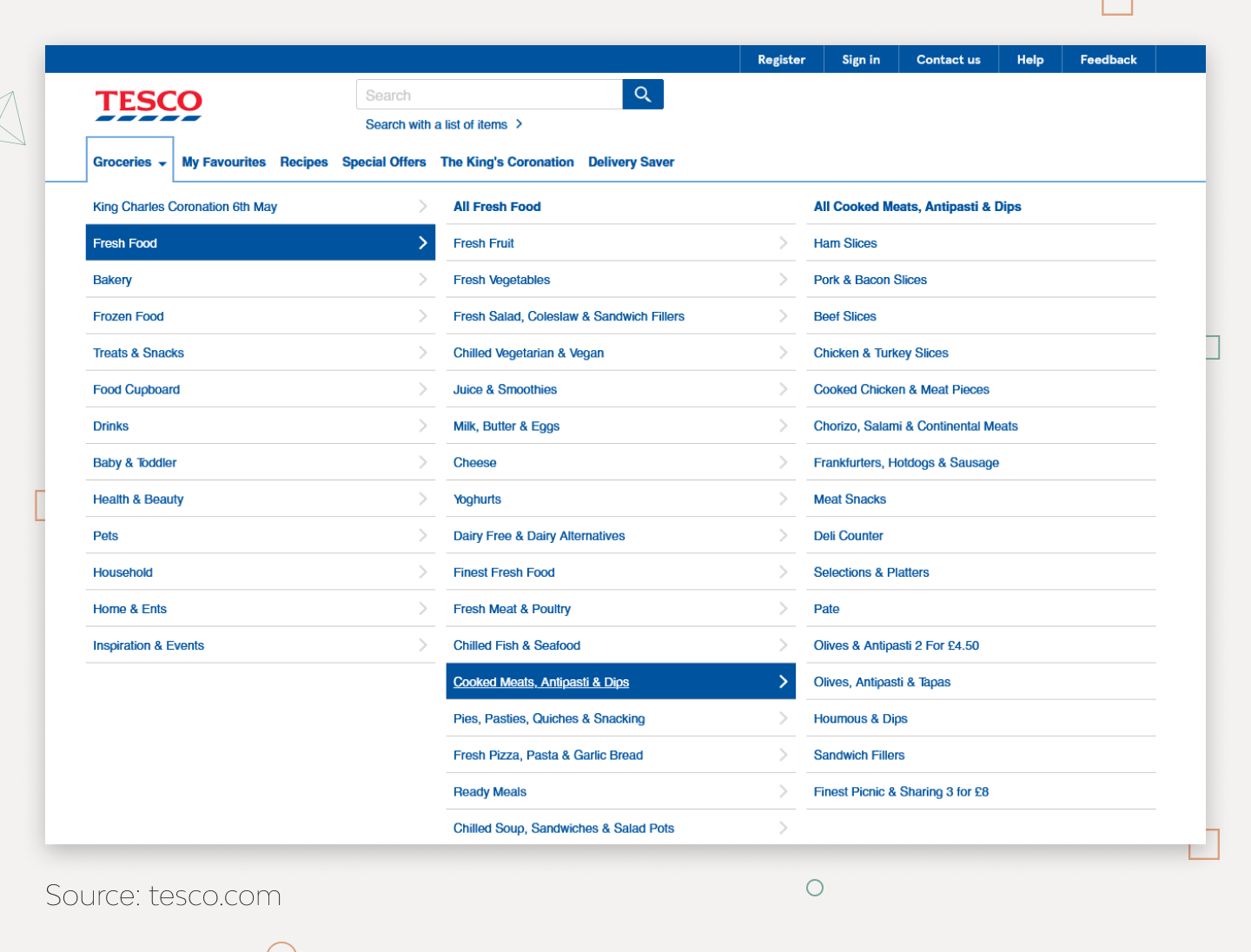Expand the Baby & Toddler chevron
The width and height of the screenshot is (1251, 952).
[x=423, y=462]
